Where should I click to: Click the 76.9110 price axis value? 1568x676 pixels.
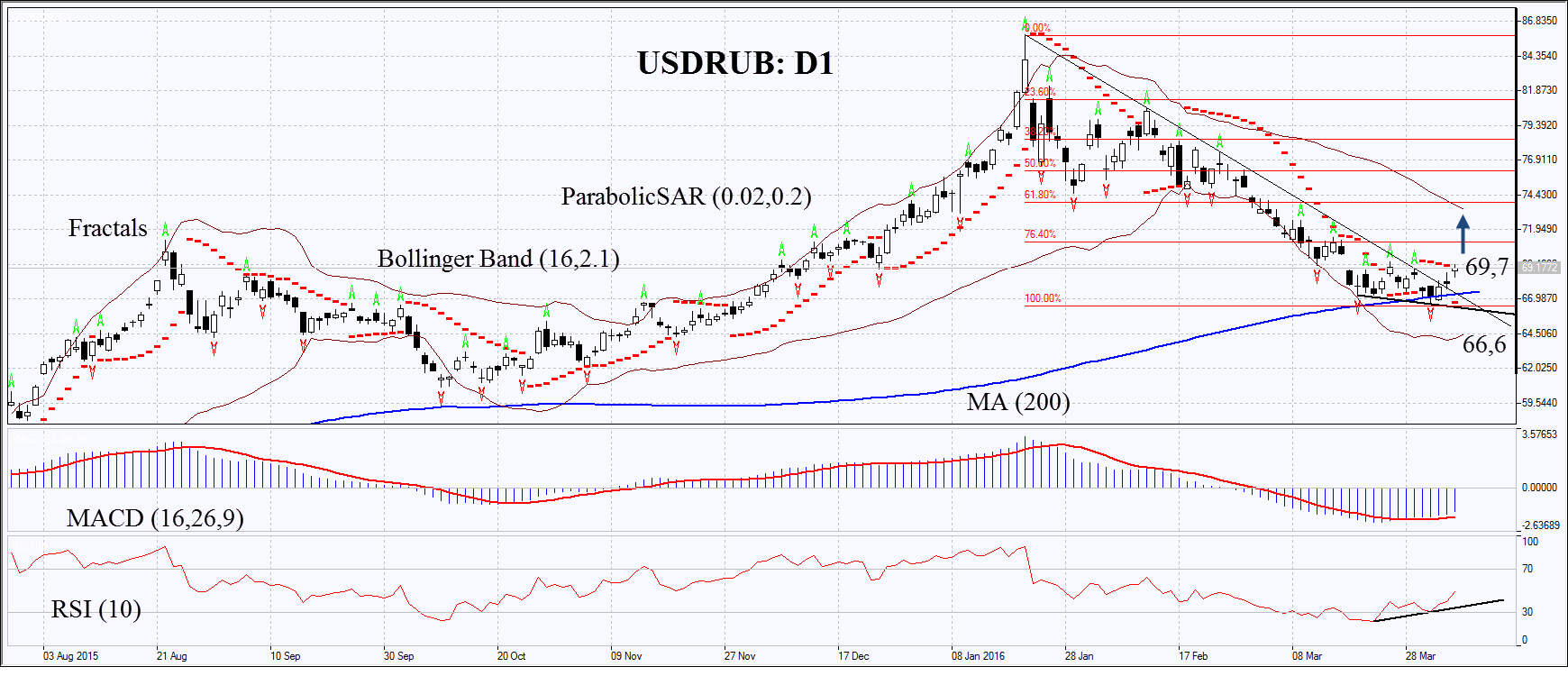[1539, 160]
